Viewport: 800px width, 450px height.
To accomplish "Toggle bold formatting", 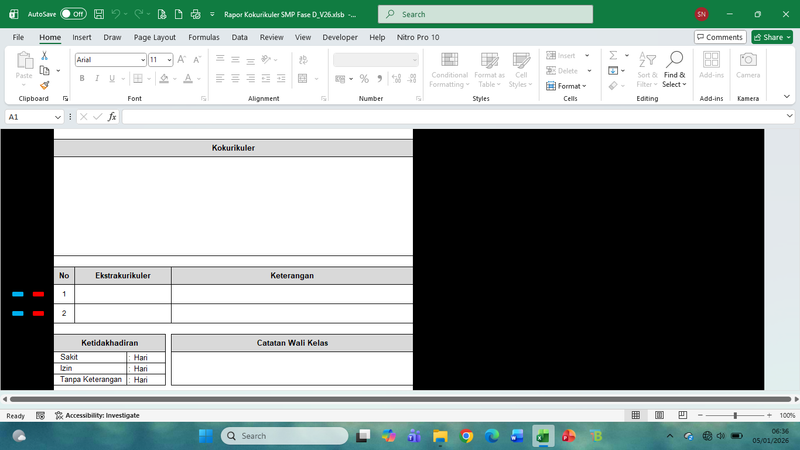I will (82, 78).
